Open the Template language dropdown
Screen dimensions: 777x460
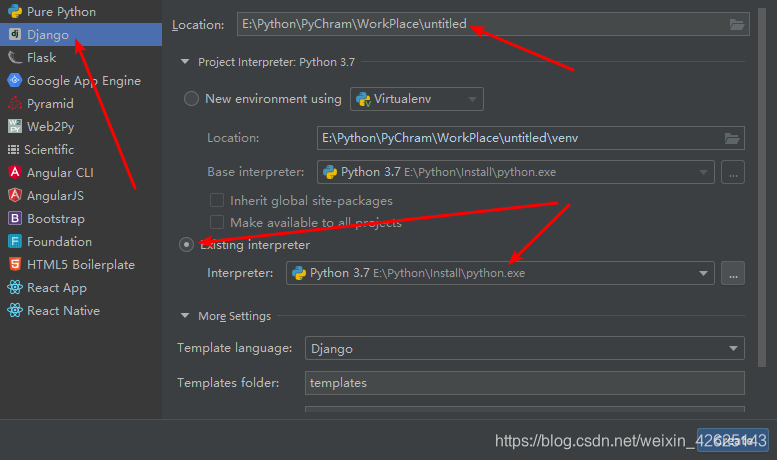tap(525, 348)
